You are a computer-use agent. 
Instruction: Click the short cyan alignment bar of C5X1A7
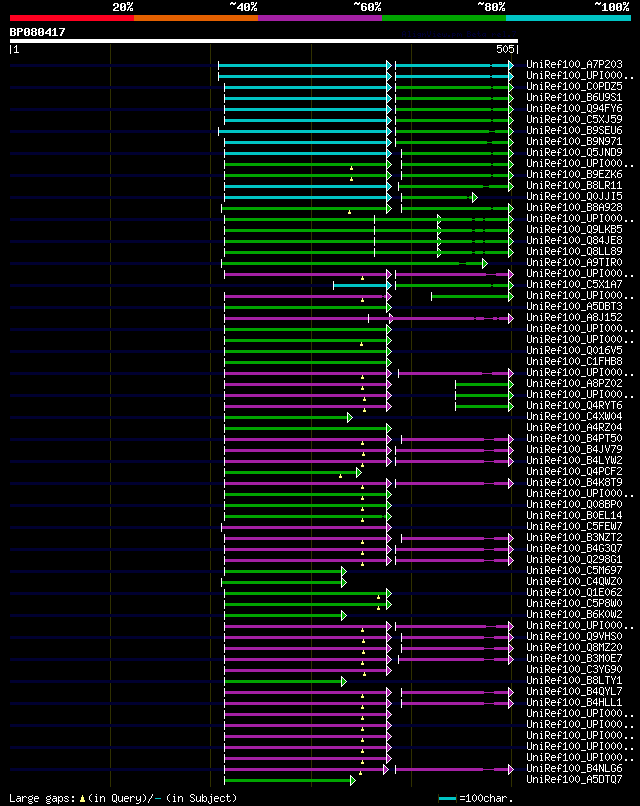tap(361, 285)
